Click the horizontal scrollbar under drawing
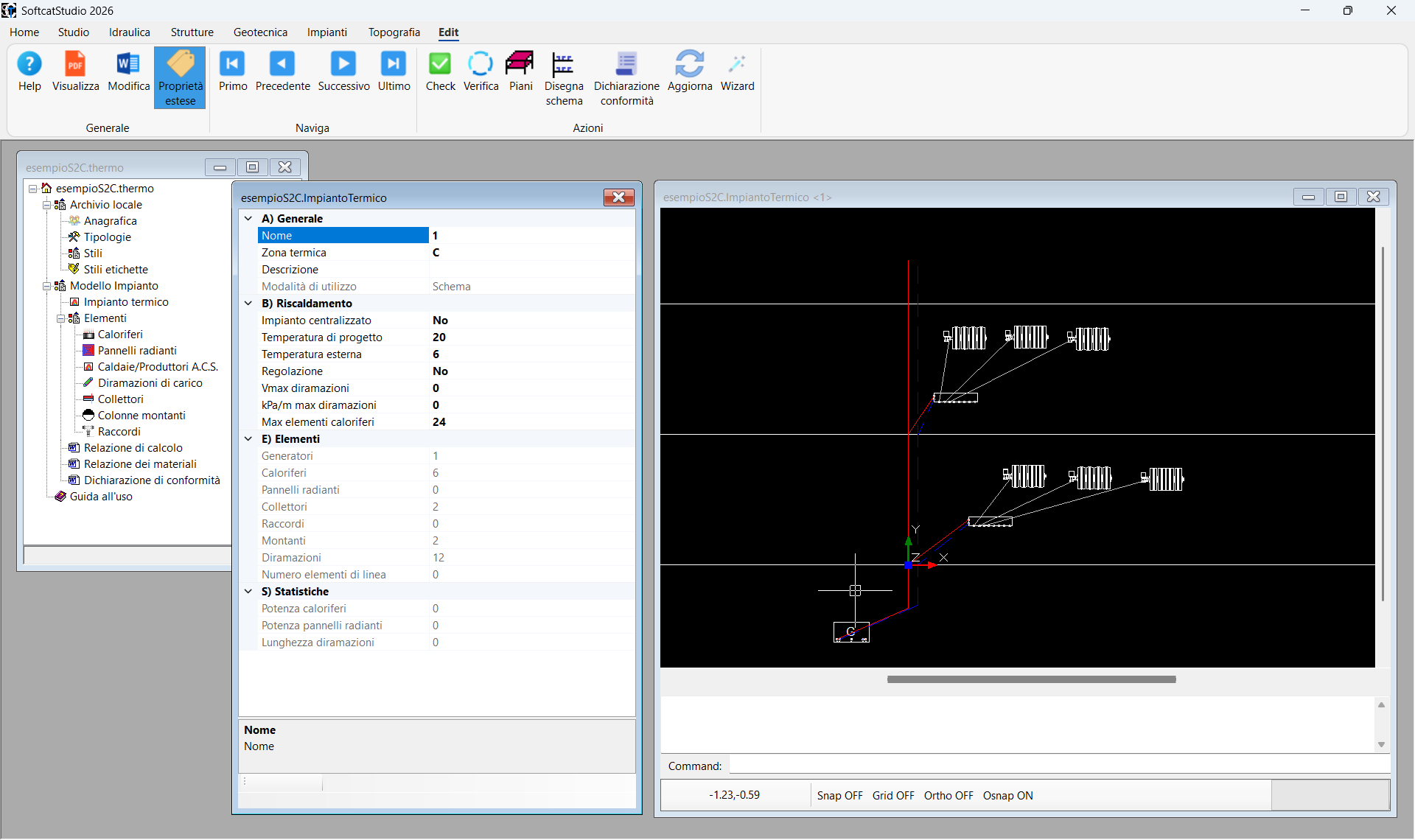Image resolution: width=1415 pixels, height=840 pixels. (1031, 679)
